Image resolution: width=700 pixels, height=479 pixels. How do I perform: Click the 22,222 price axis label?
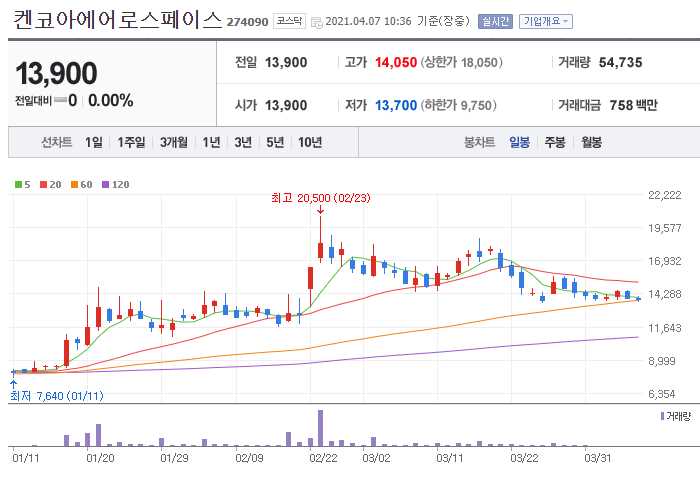pos(665,195)
